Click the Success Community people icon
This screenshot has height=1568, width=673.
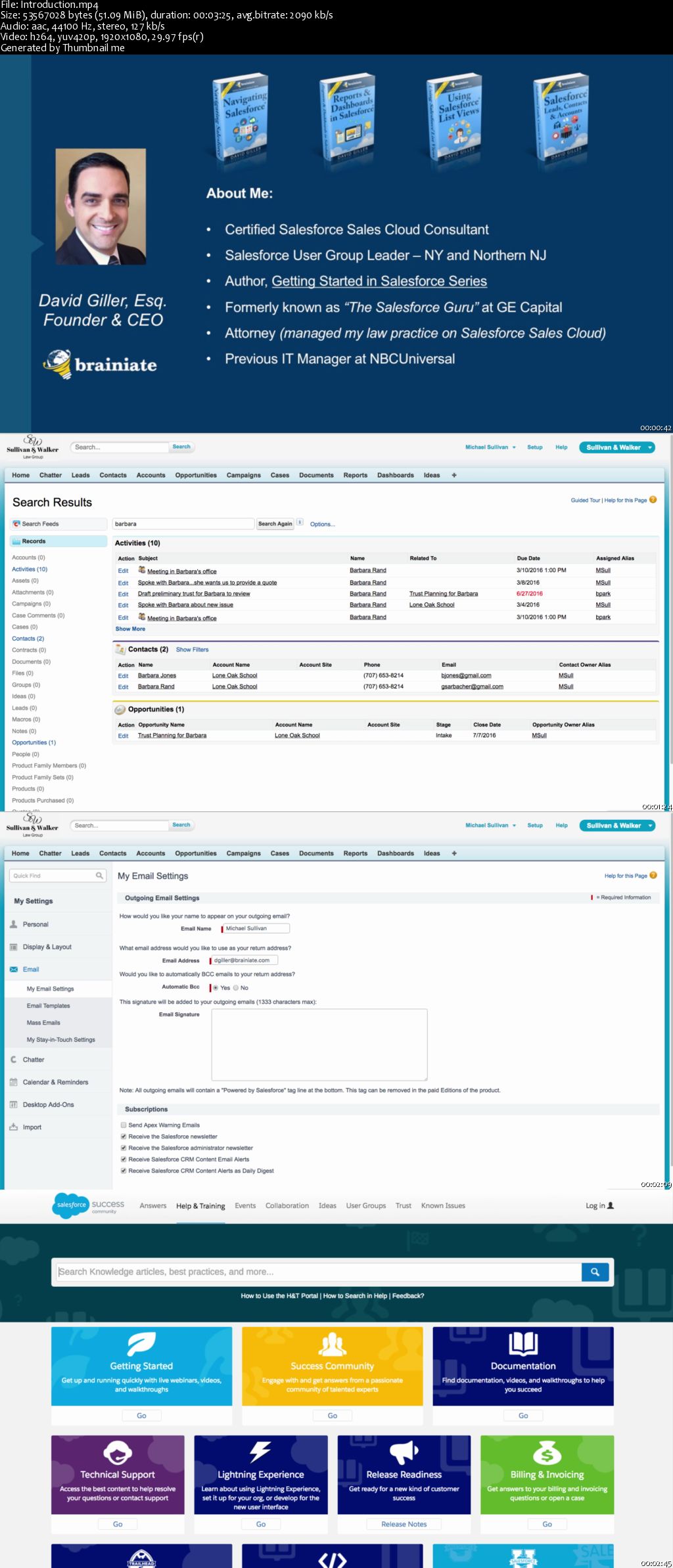tap(332, 1345)
